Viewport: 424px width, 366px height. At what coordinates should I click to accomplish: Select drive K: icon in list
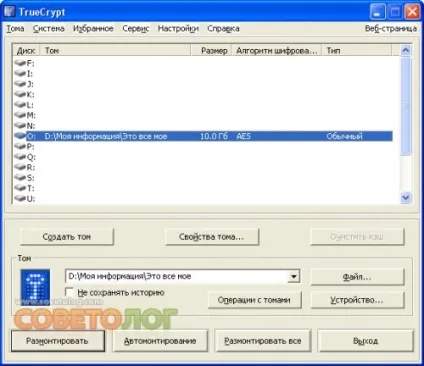click(20, 94)
